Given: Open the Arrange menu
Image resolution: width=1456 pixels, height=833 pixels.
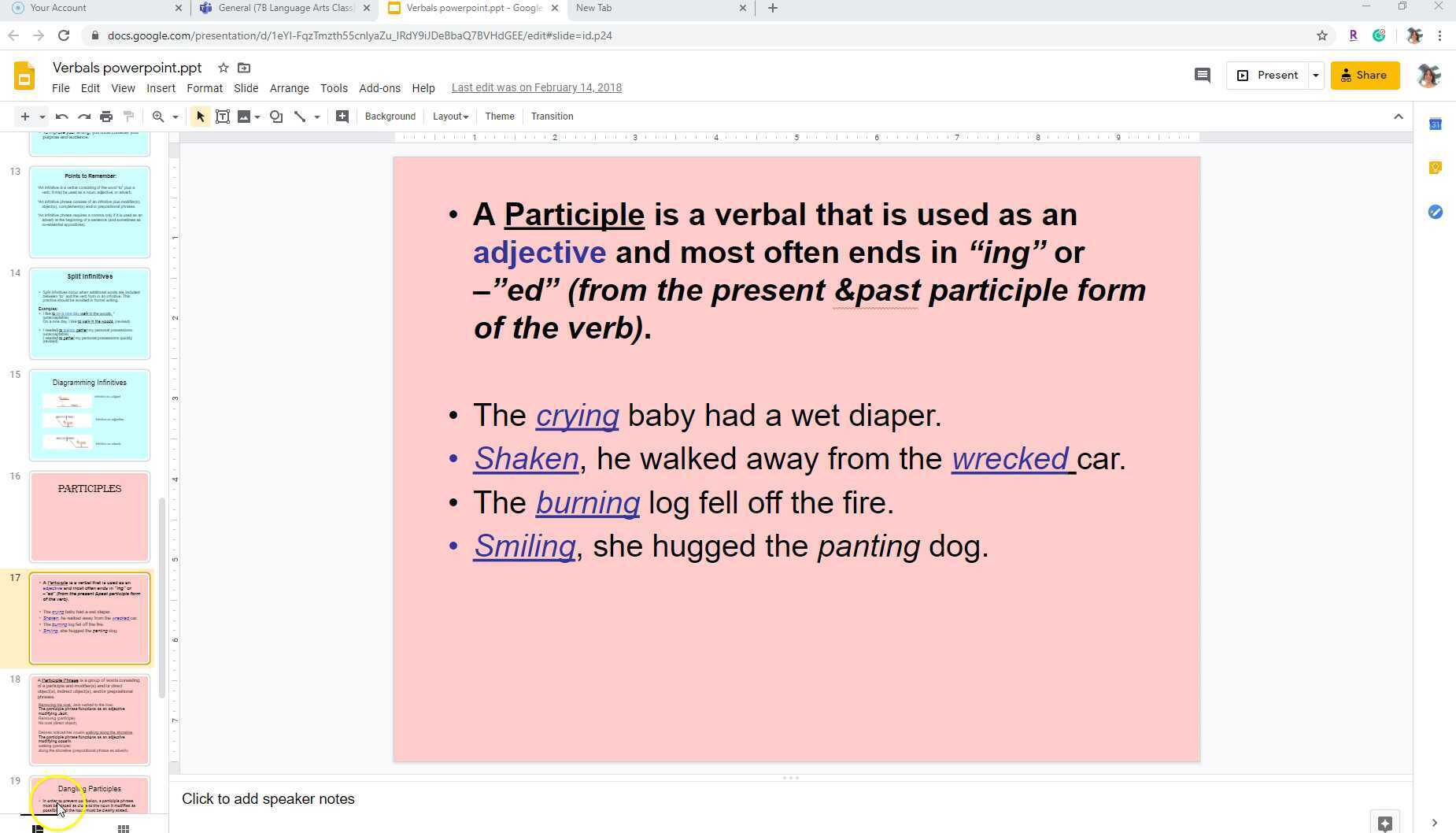Looking at the screenshot, I should (x=289, y=88).
